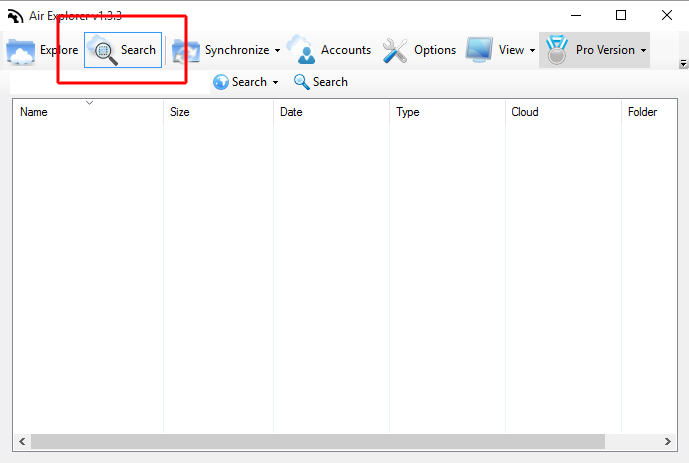Expand the Pro Version dropdown arrow
The width and height of the screenshot is (689, 463).
pos(643,51)
